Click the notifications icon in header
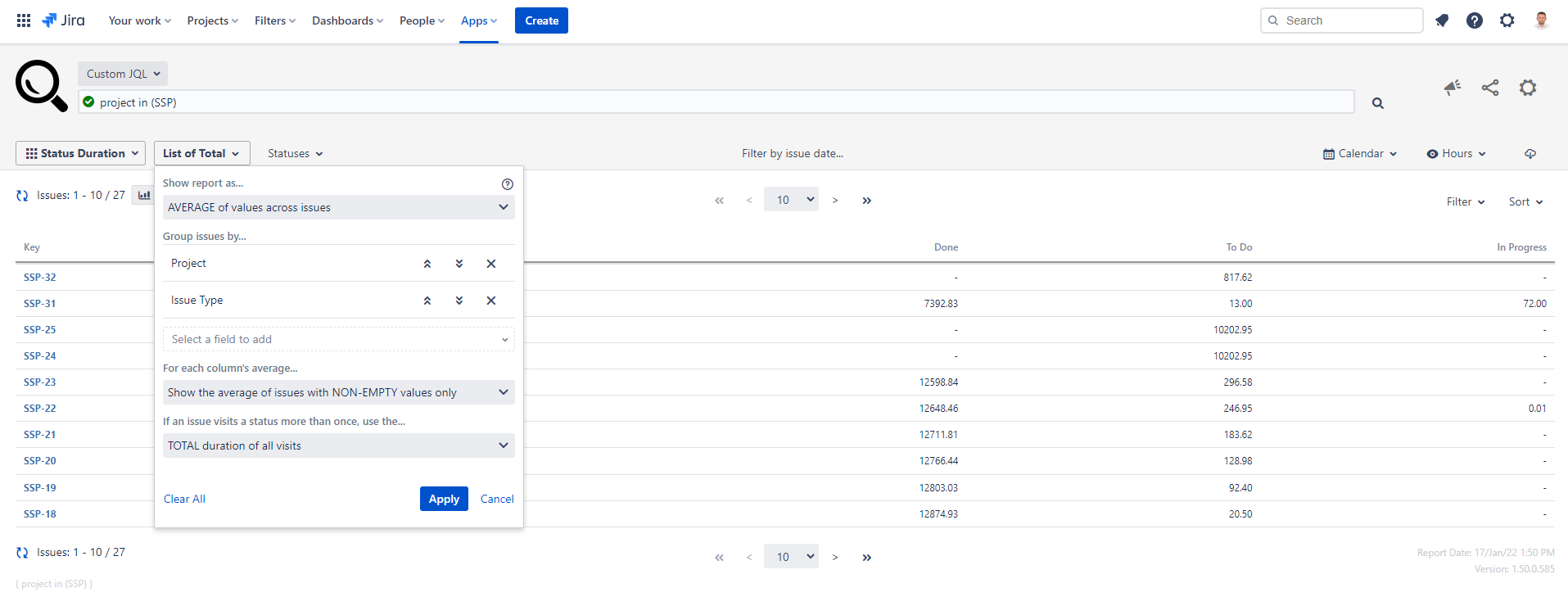Screen dimensions: 1568x606 coord(1442,20)
